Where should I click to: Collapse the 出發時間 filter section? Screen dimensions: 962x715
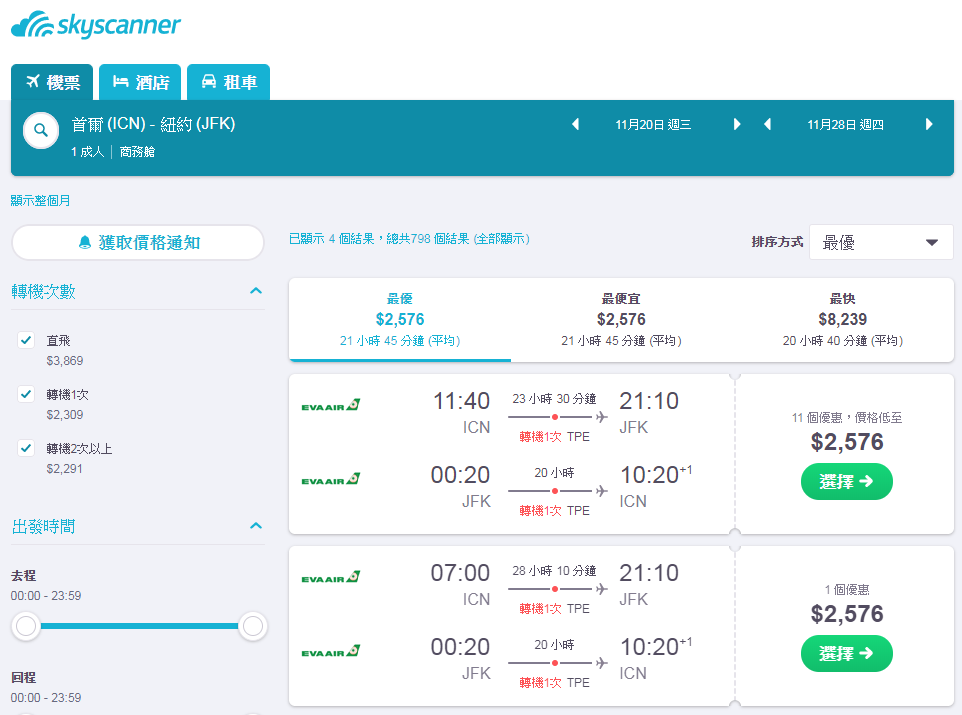pyautogui.click(x=256, y=526)
